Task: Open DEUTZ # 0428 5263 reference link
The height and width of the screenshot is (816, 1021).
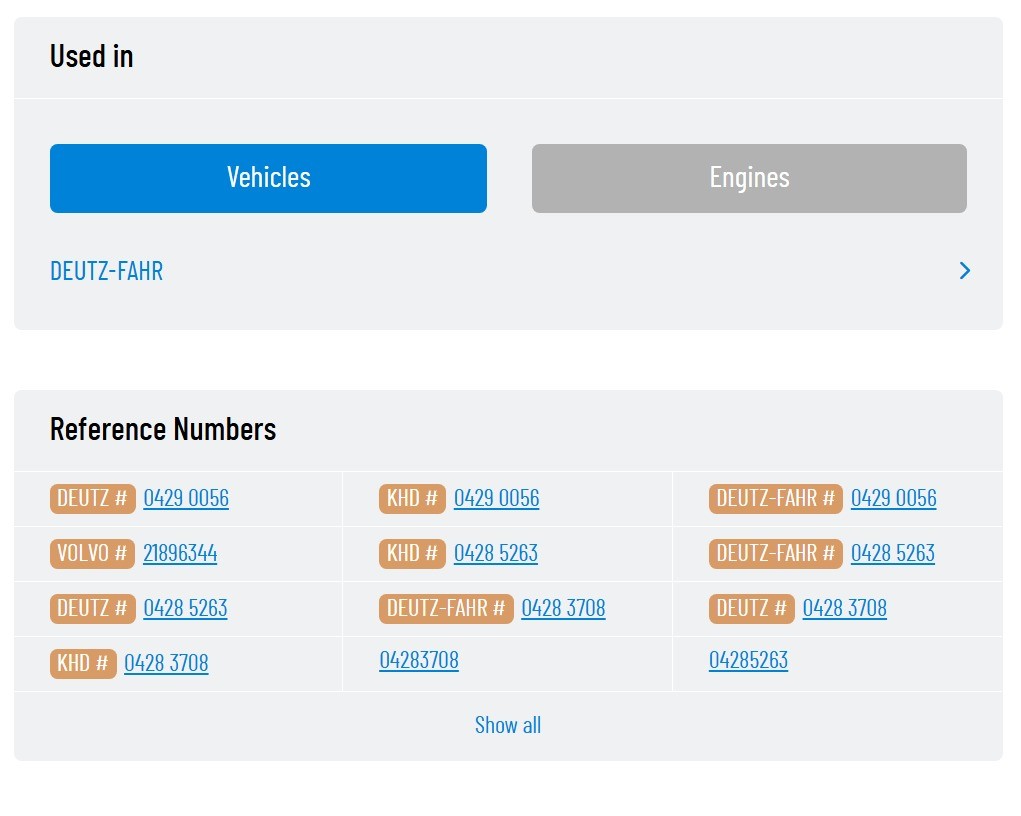Action: point(186,608)
